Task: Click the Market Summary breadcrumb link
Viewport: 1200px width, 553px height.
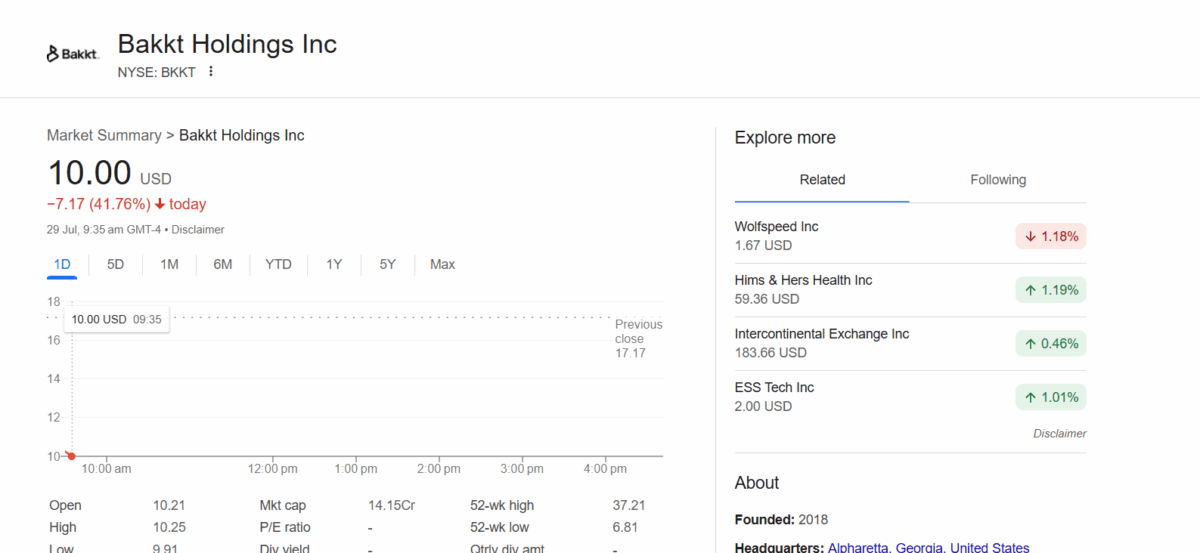Action: coord(104,135)
